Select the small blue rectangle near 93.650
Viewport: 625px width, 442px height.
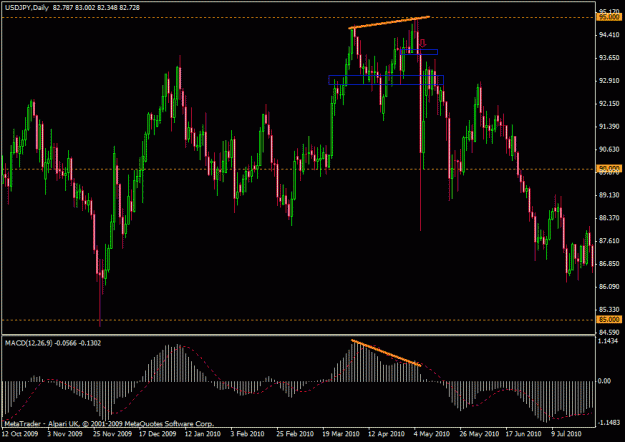pyautogui.click(x=419, y=52)
